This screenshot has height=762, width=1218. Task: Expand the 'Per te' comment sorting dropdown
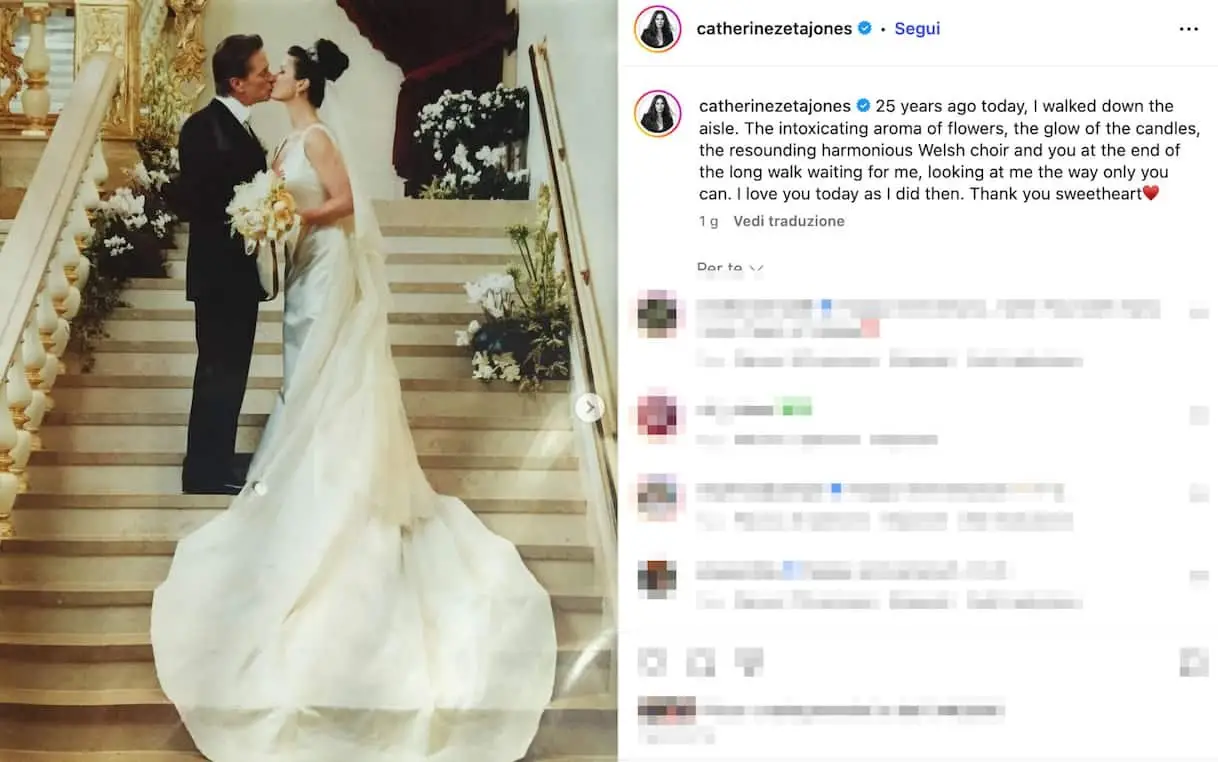[730, 268]
